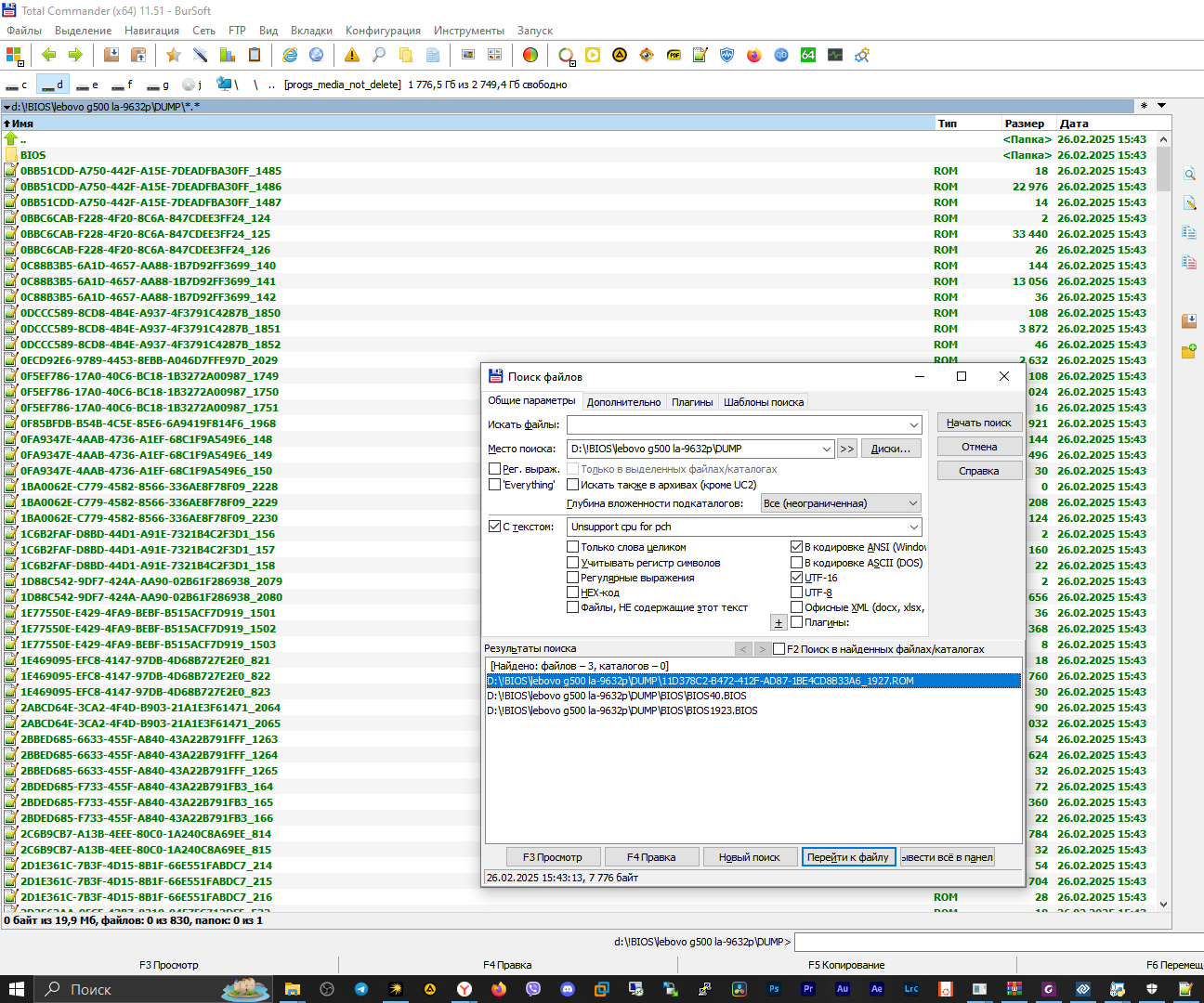Screen dimensions: 1204x1003
Task: Switch to drive g button
Action: 159,85
